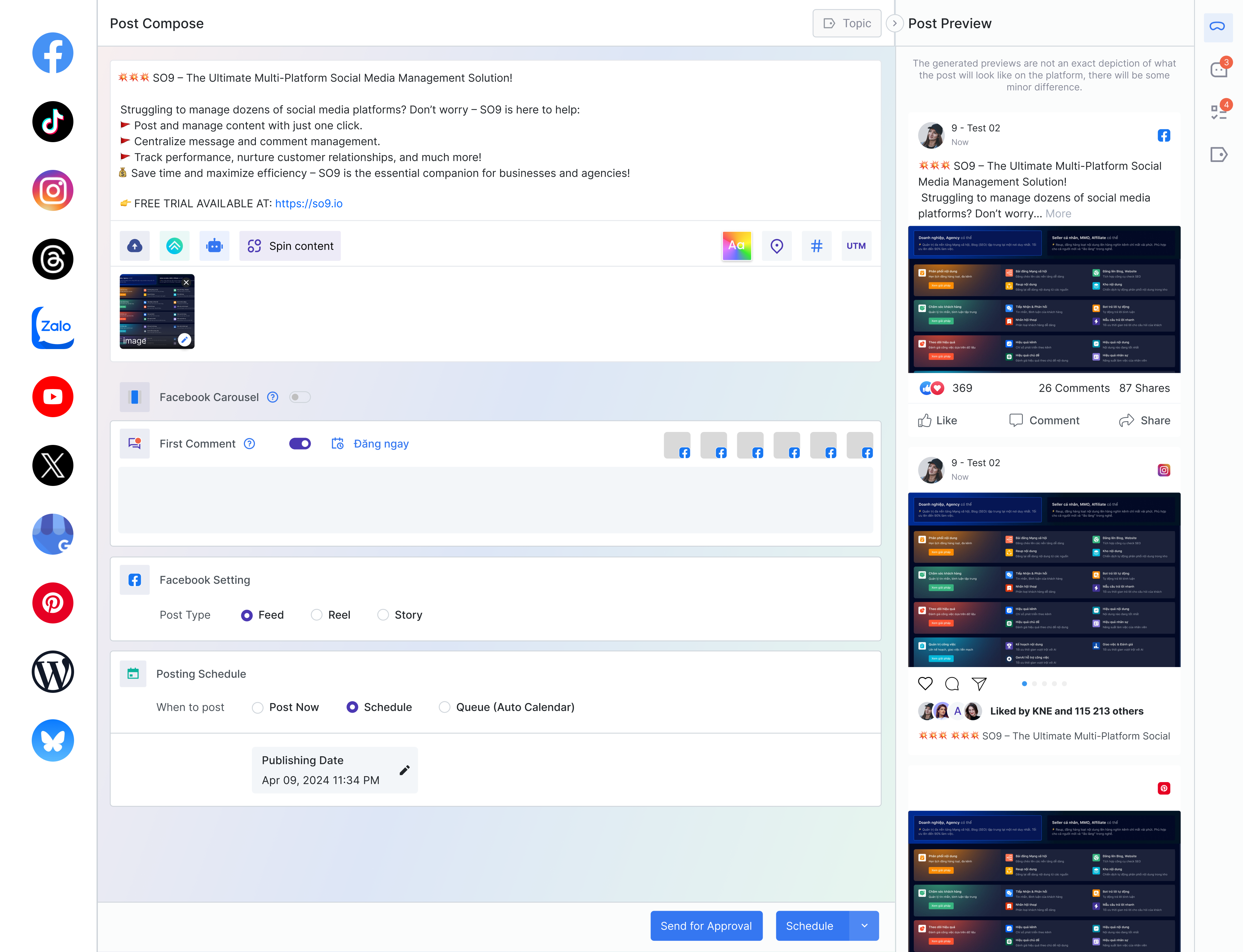Edit the attached image with pencil icon
The image size is (1243, 952).
point(184,339)
